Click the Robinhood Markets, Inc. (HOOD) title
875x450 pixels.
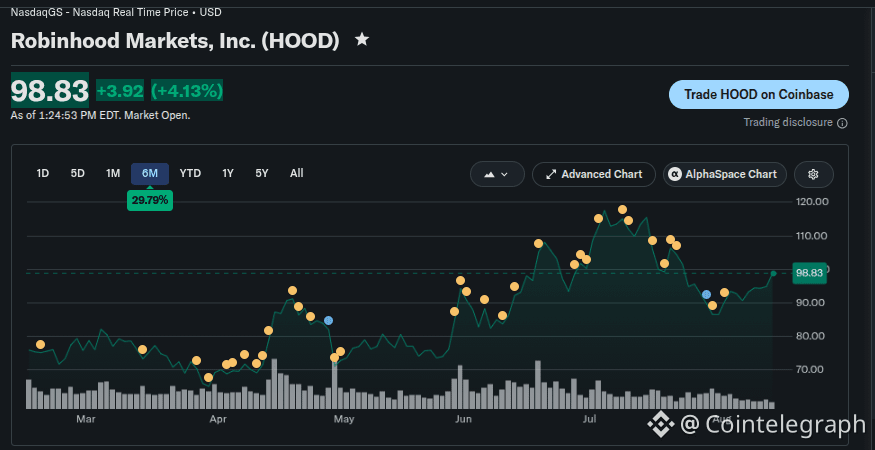pyautogui.click(x=175, y=41)
